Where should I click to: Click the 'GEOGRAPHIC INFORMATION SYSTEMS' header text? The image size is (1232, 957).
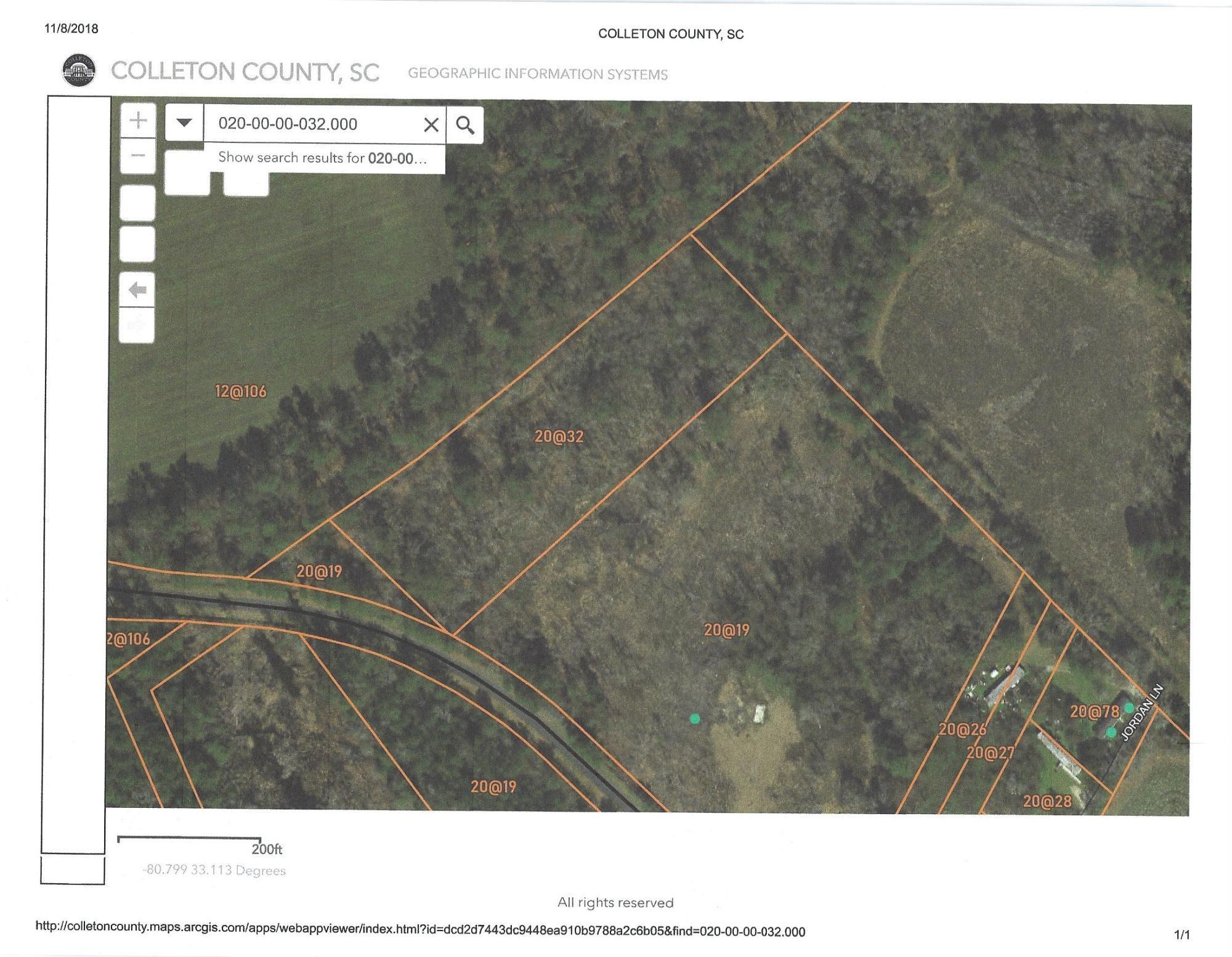(538, 74)
